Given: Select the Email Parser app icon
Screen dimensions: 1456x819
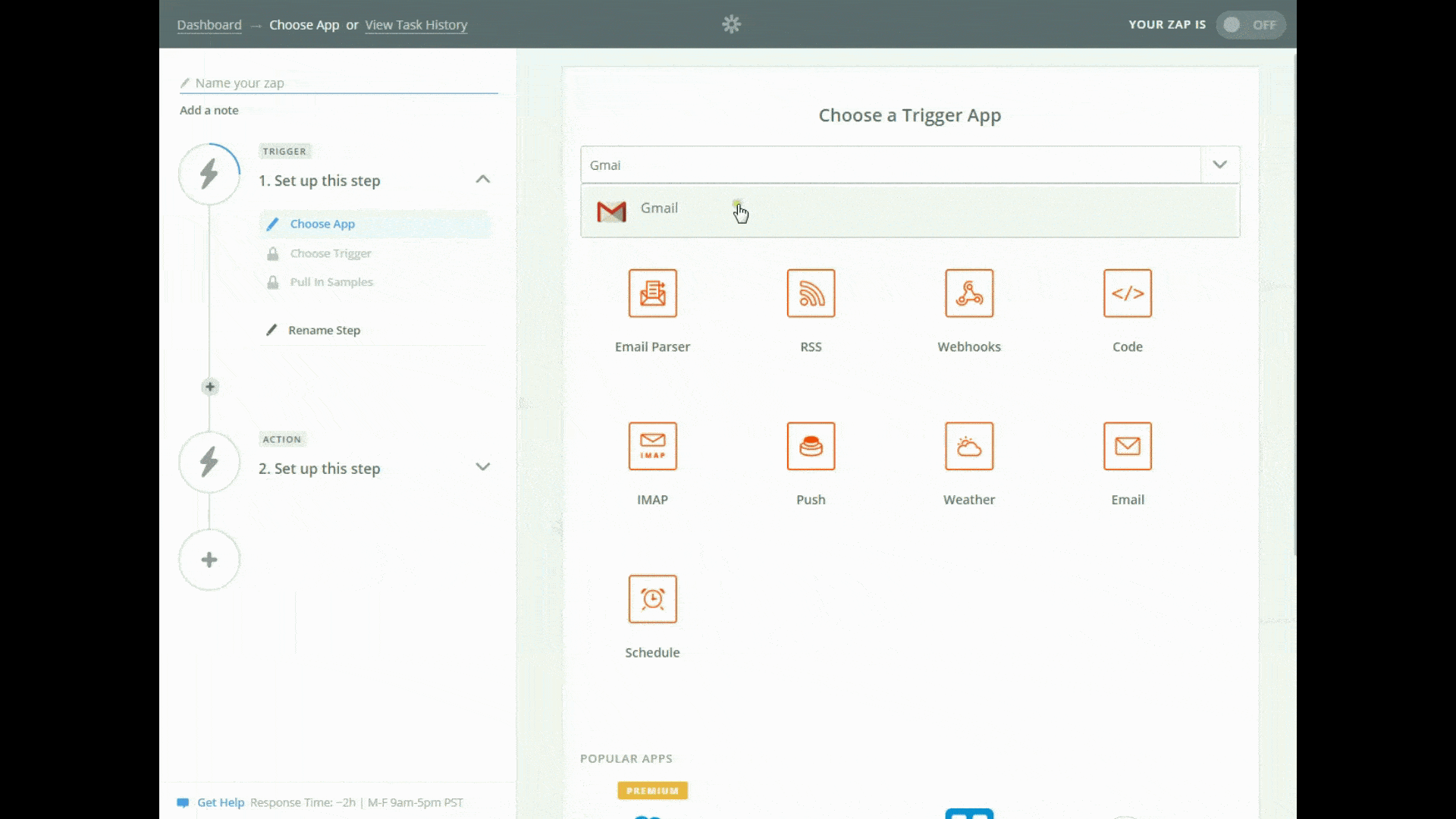Looking at the screenshot, I should 652,293.
